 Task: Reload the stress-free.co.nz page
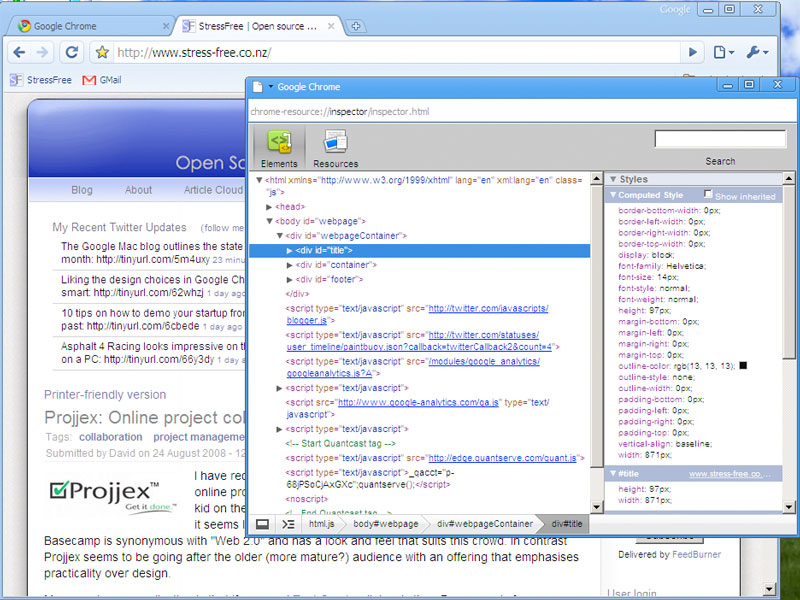pos(72,52)
